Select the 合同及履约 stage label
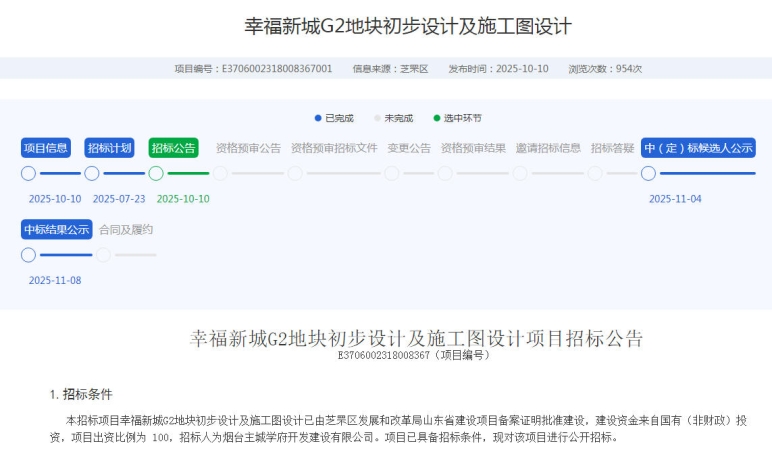 click(126, 230)
